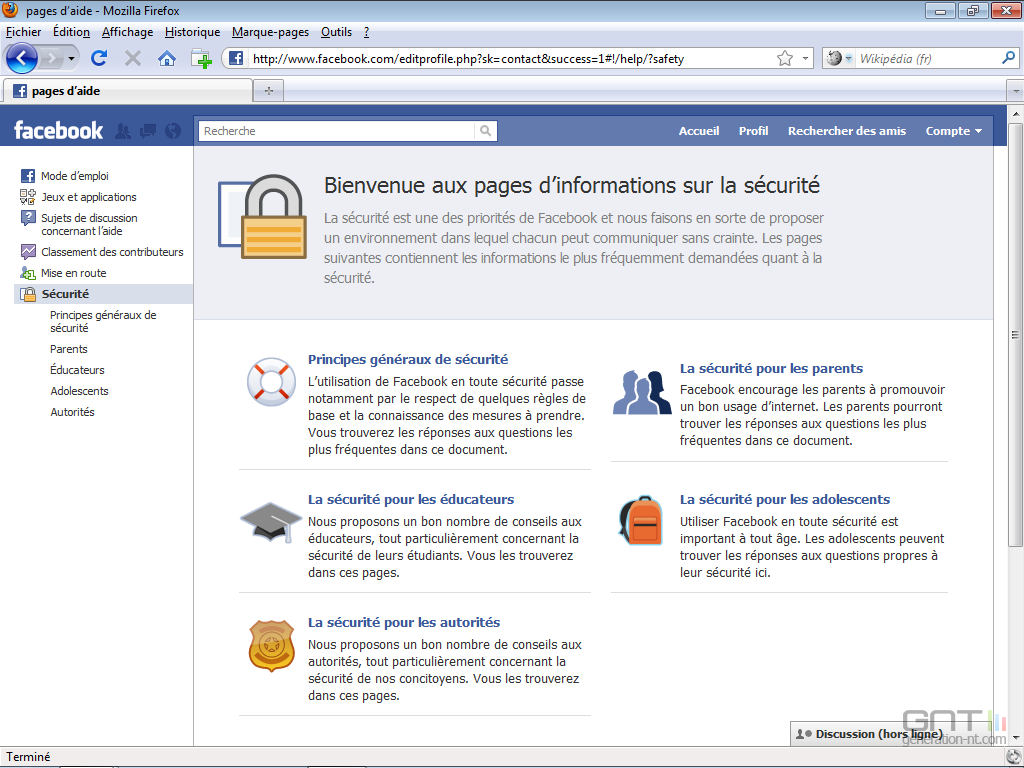Click the page vertical scrollbar thumb

coord(1015,334)
